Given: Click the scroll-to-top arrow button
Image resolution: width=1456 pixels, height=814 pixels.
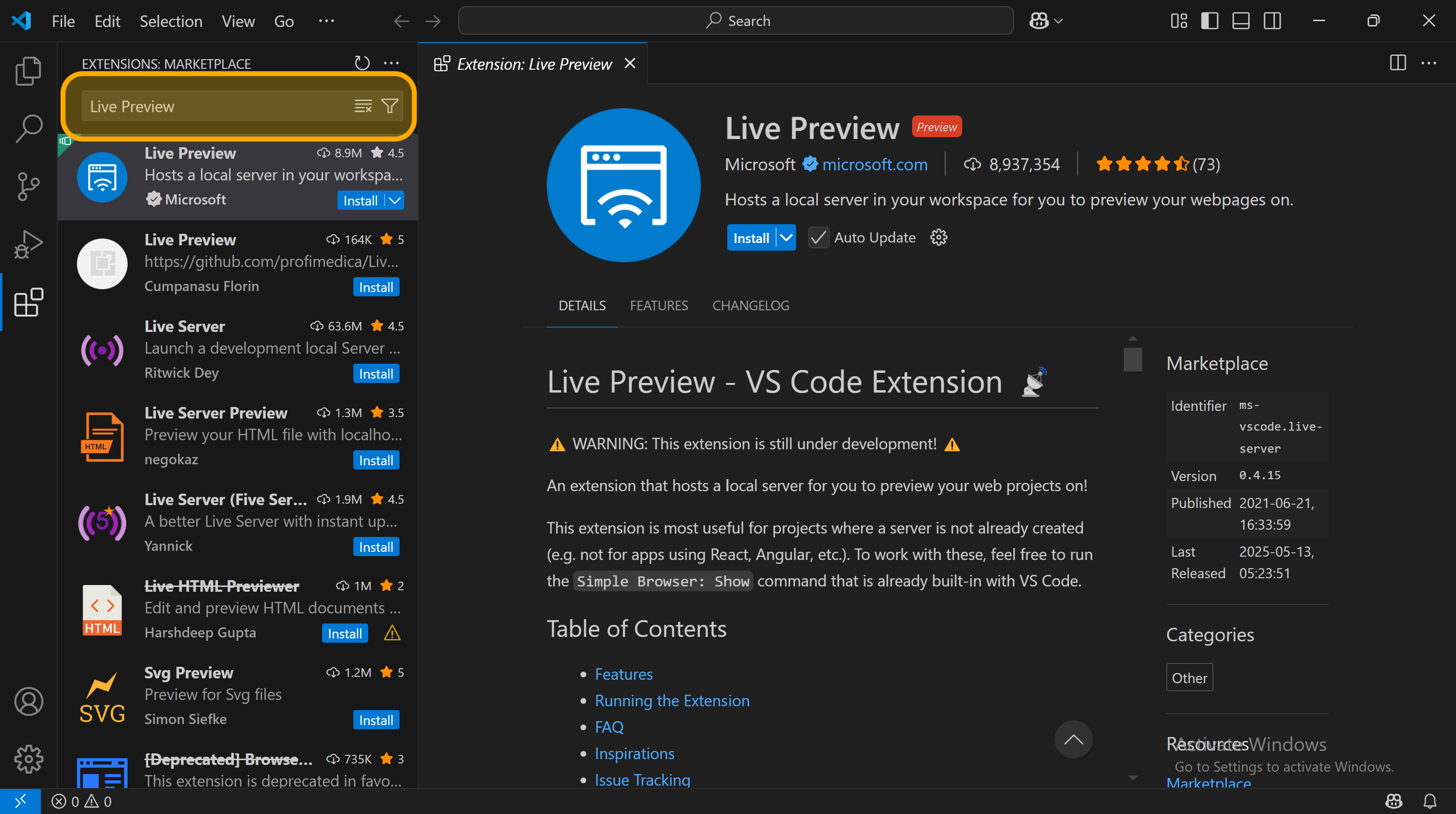Looking at the screenshot, I should tap(1073, 739).
